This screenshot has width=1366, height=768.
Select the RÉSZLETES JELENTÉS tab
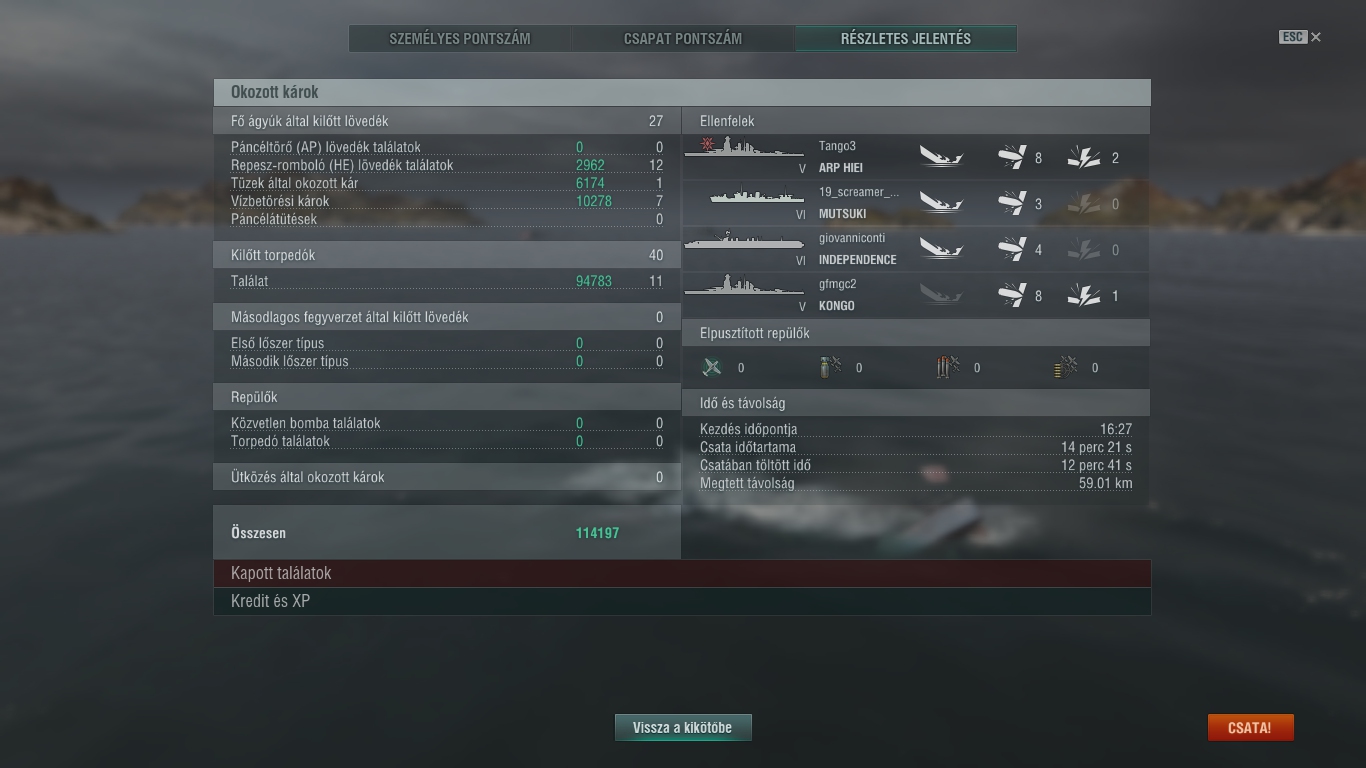(906, 39)
